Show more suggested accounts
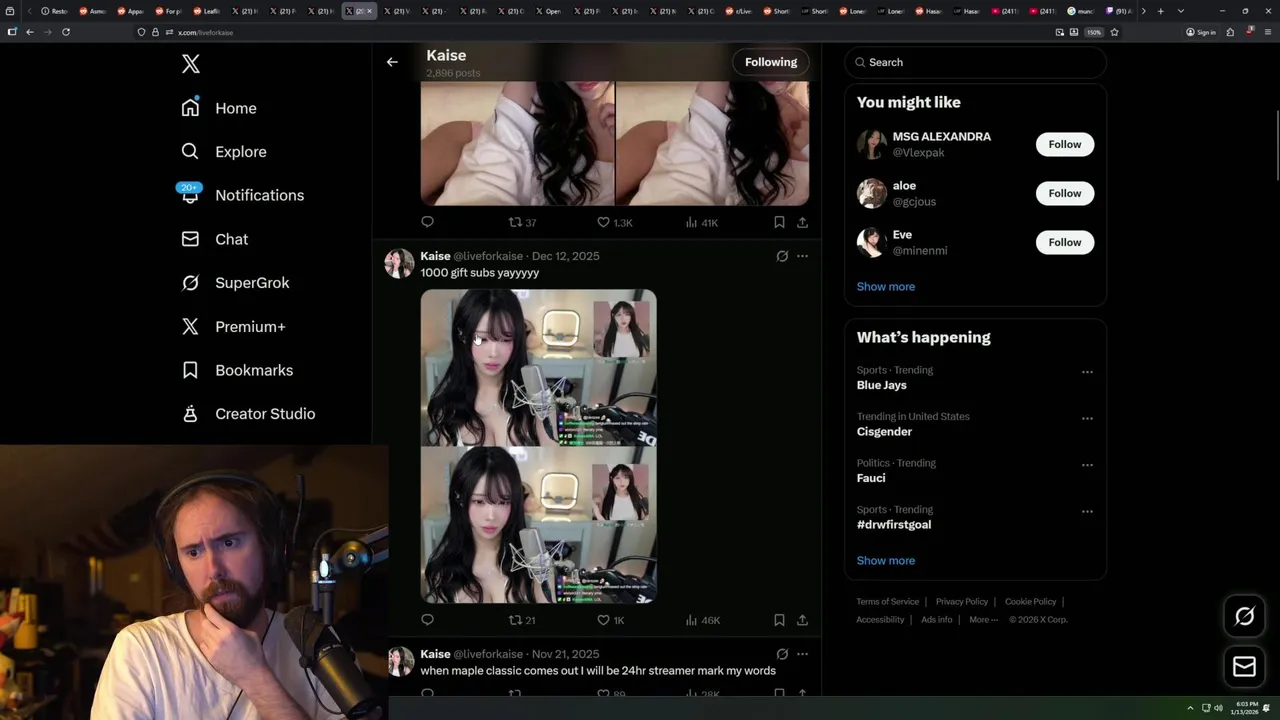 pyautogui.click(x=886, y=287)
